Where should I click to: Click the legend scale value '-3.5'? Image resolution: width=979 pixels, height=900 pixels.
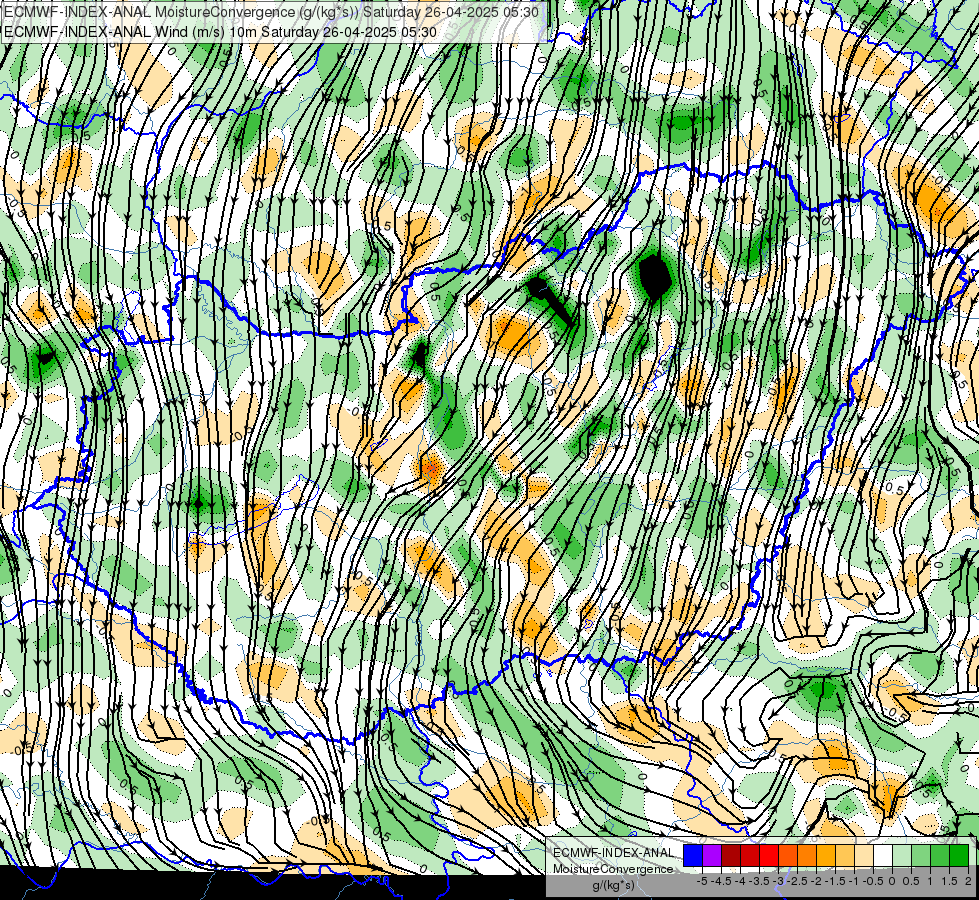(760, 881)
